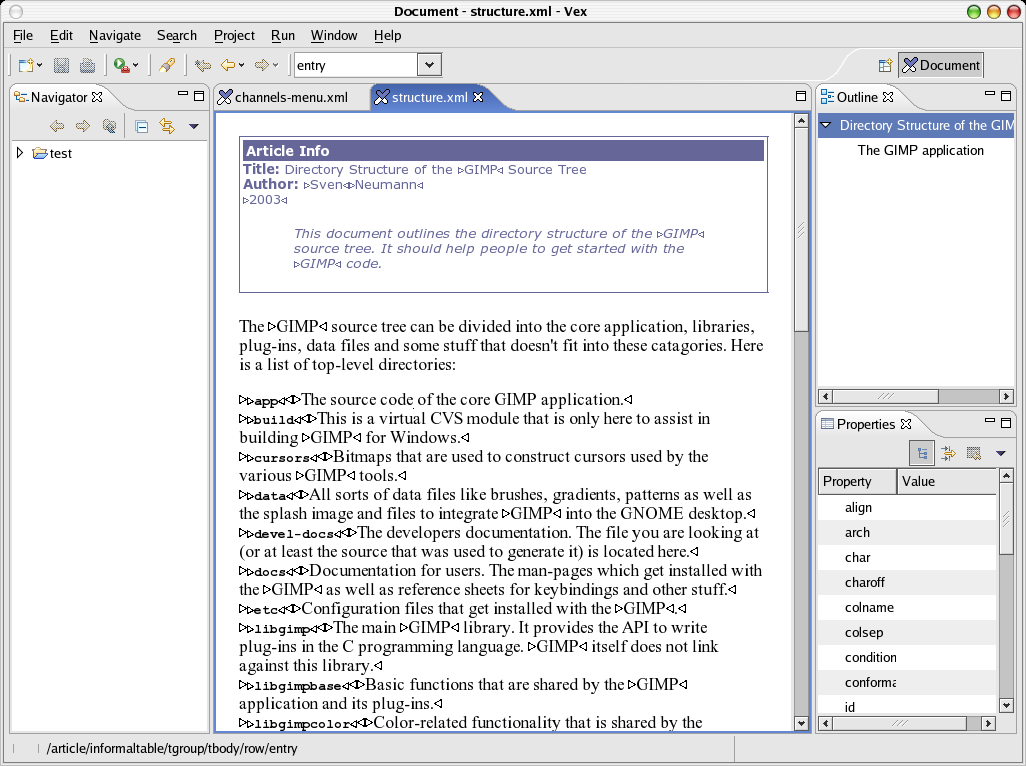Open Properties view menu triangle

coord(1000,453)
